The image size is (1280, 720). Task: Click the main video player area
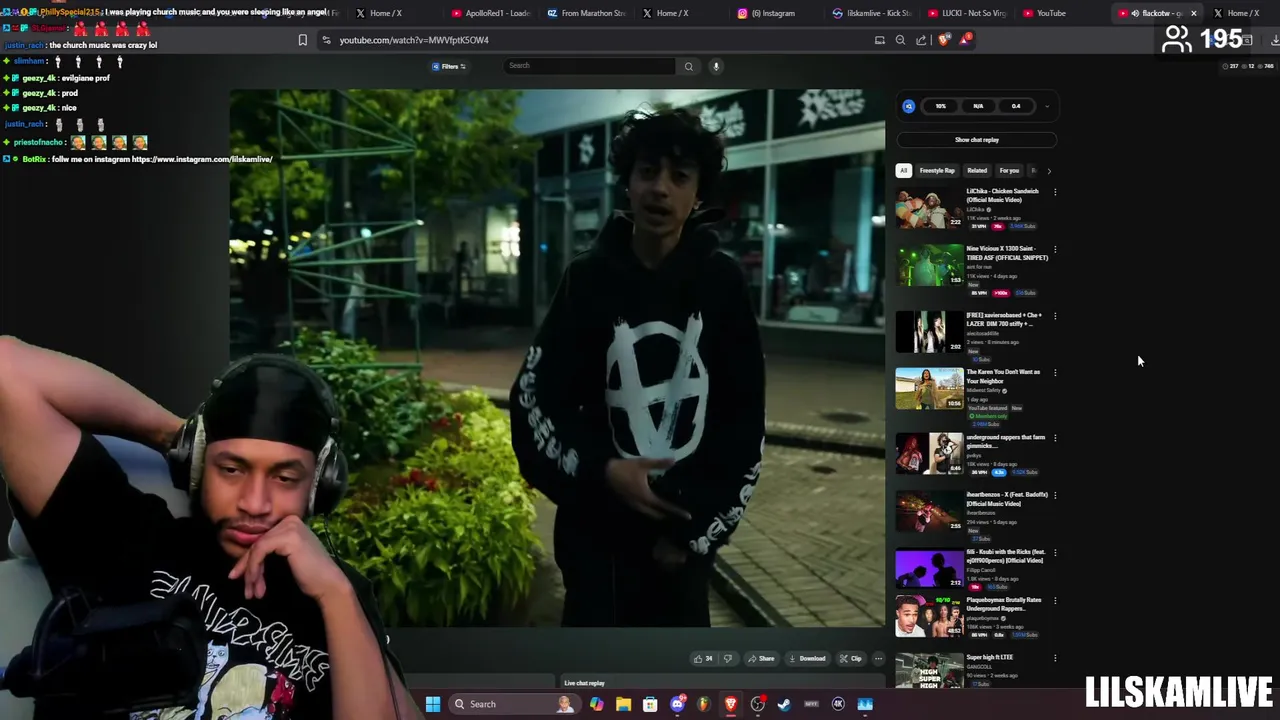(557, 358)
